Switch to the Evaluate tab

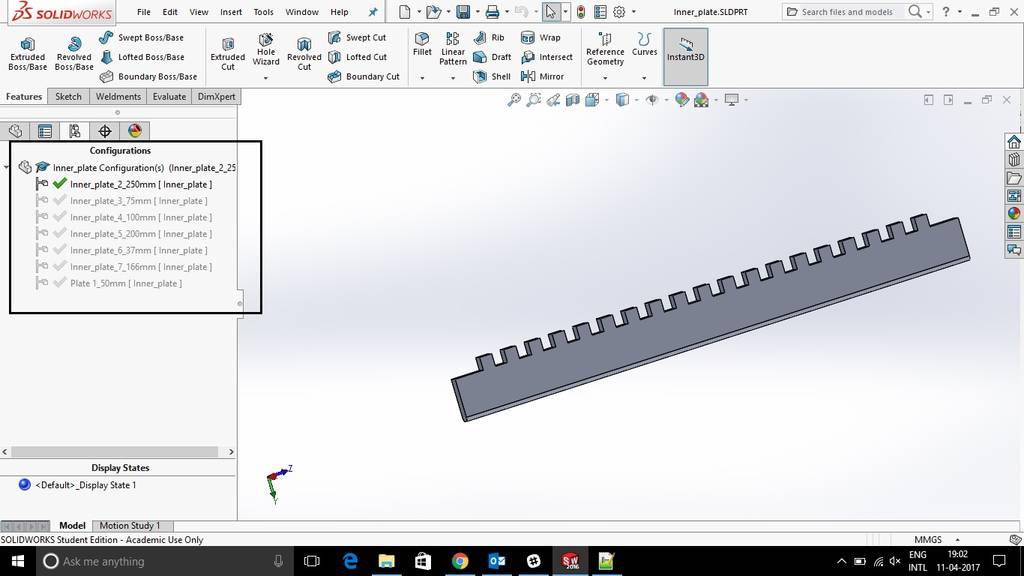tap(169, 97)
